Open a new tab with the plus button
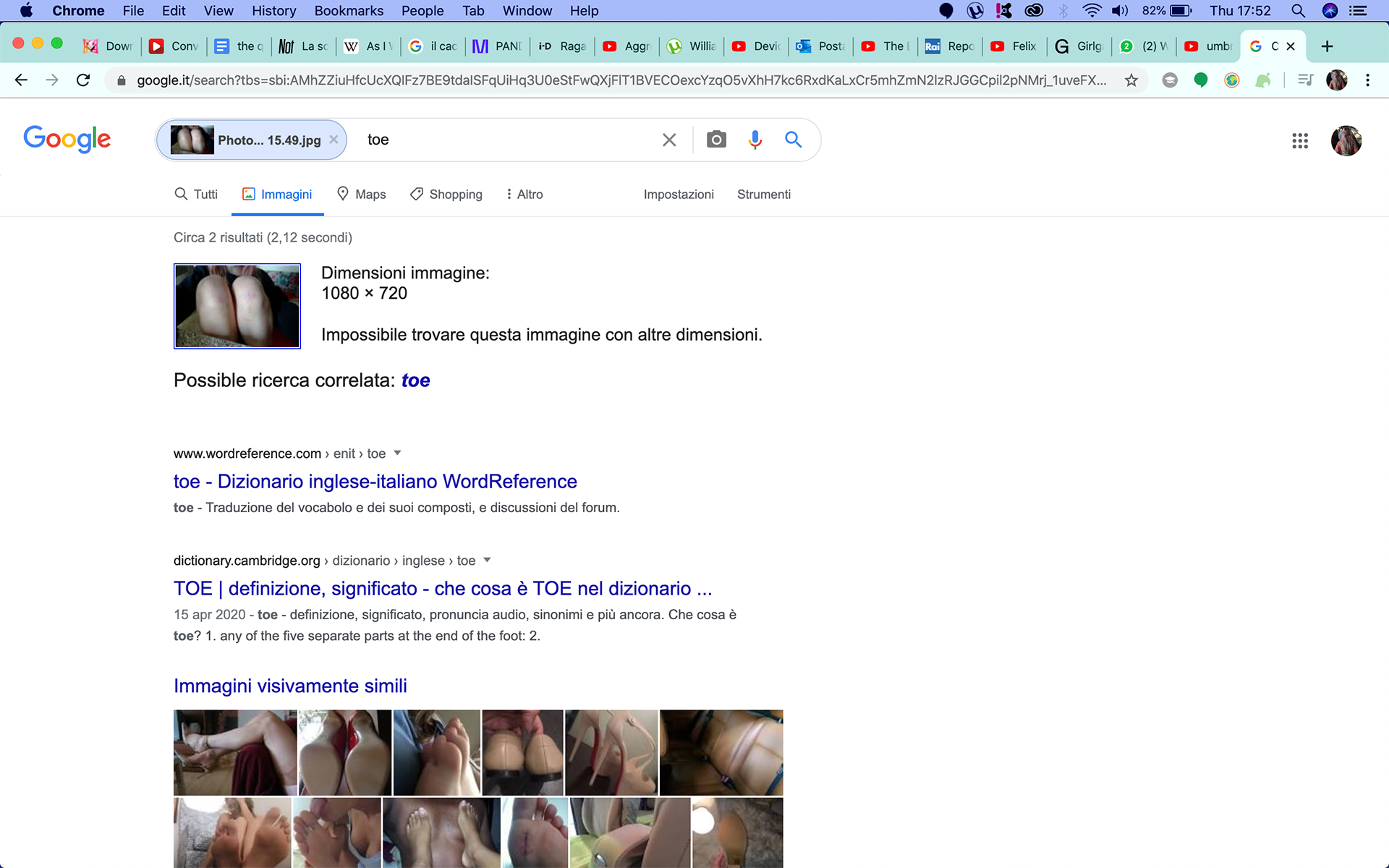This screenshot has height=868, width=1389. [x=1327, y=46]
